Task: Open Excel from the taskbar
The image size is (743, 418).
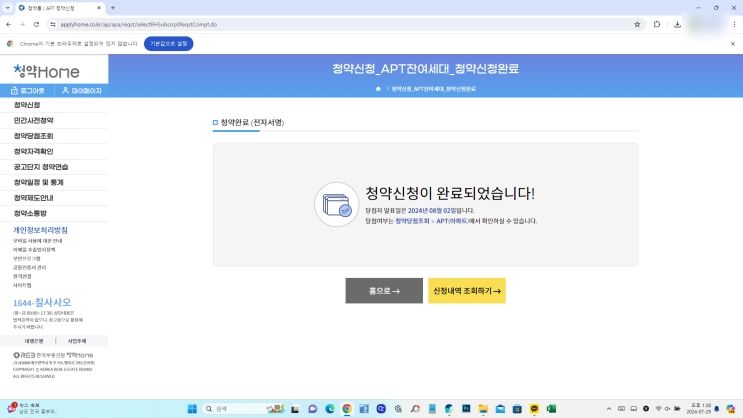Action: (x=551, y=409)
